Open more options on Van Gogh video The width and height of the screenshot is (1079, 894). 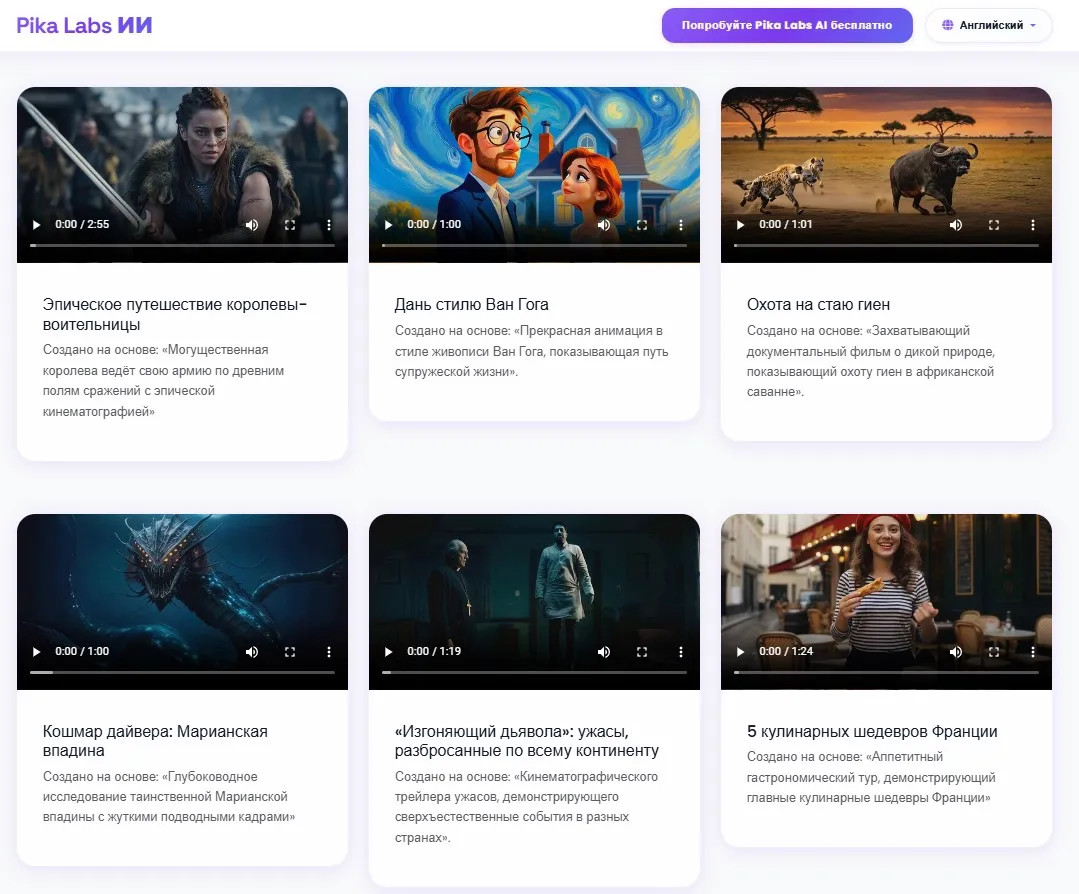pos(681,225)
